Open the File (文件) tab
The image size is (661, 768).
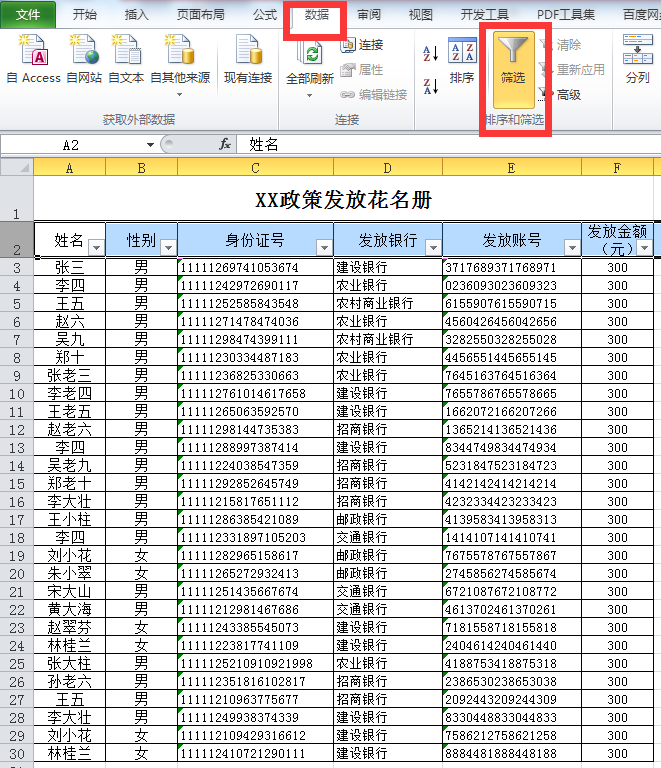click(x=27, y=15)
